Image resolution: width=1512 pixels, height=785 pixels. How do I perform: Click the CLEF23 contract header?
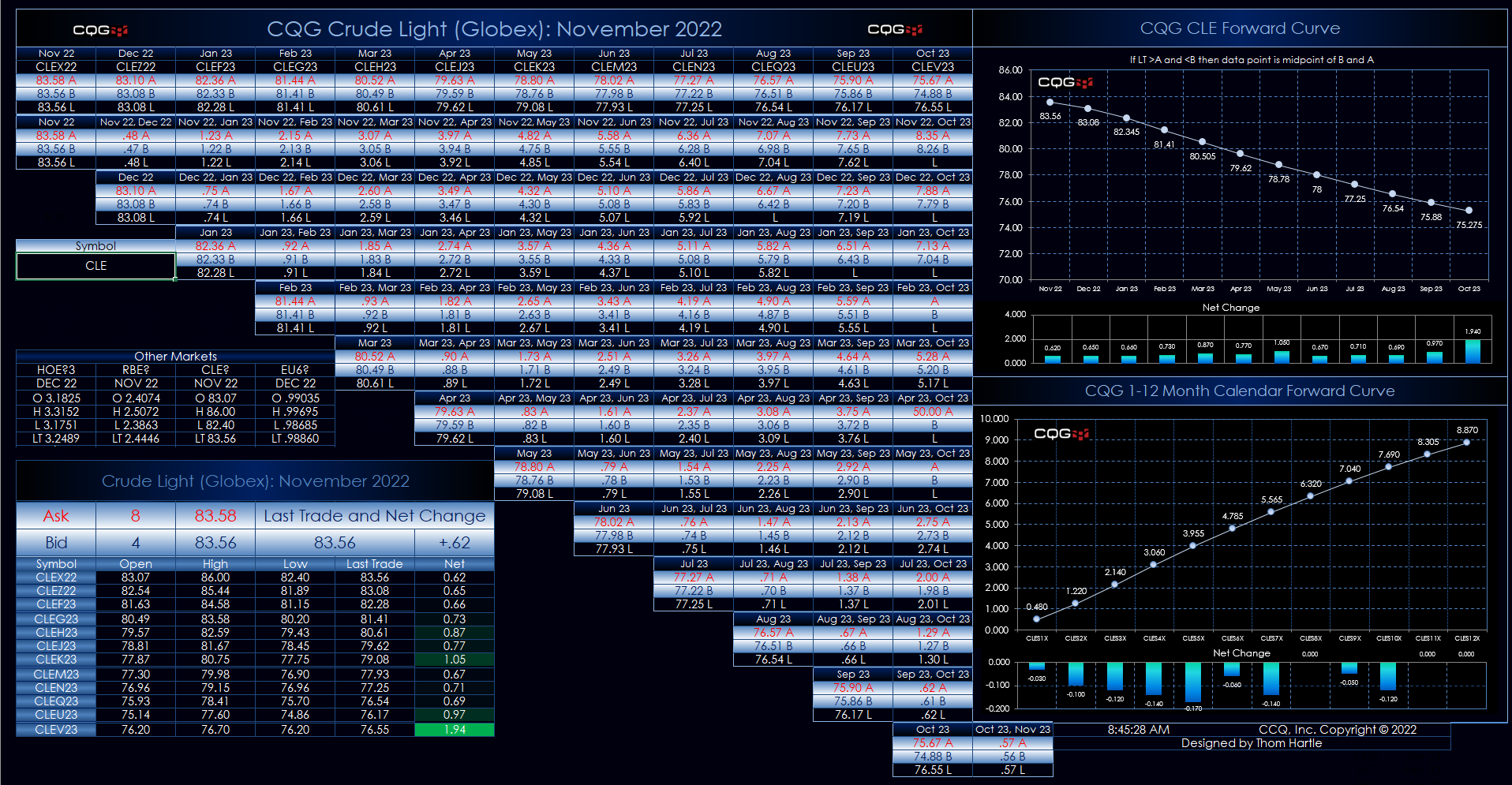click(x=215, y=67)
